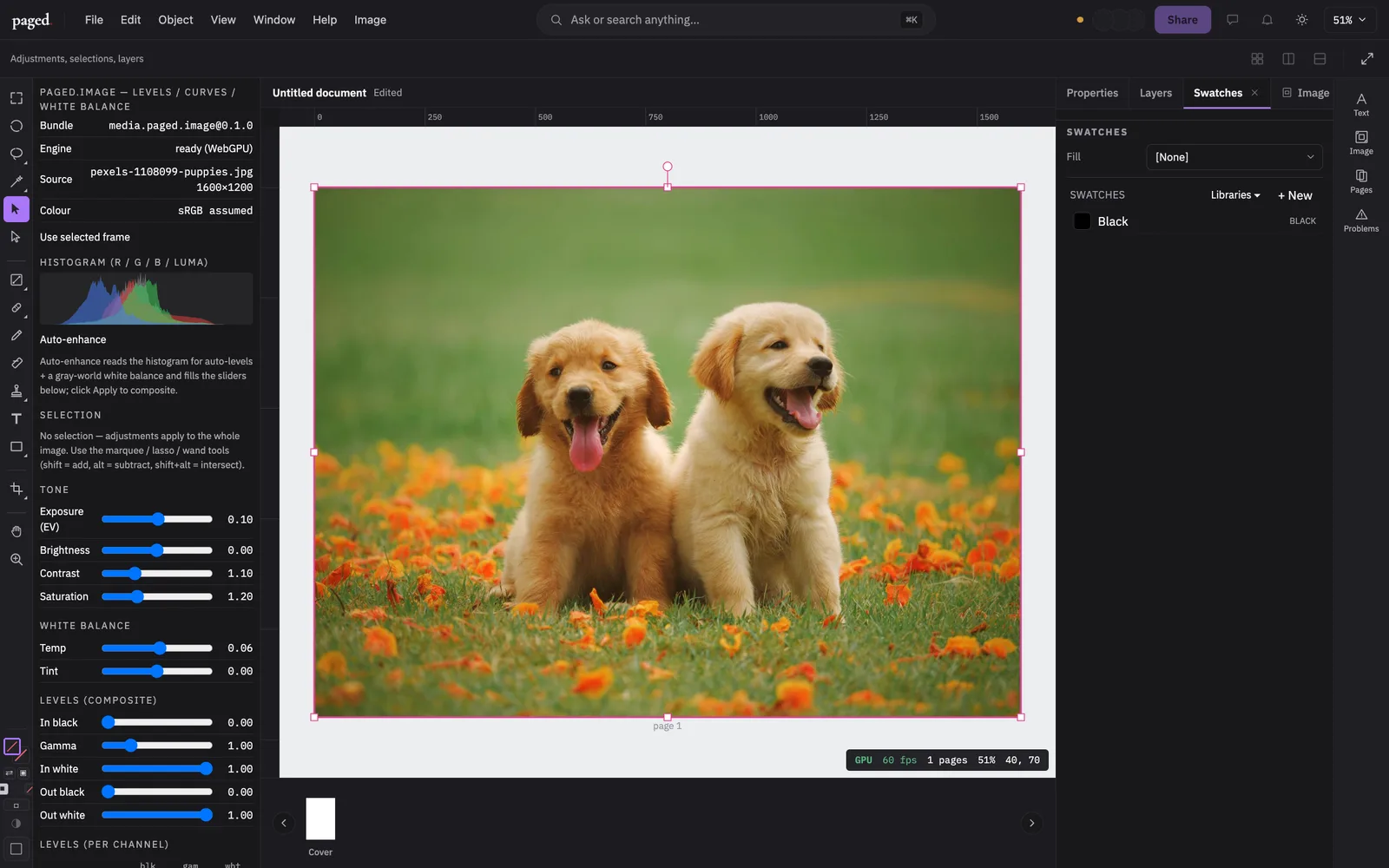Open the 51% zoom level dropdown
Viewport: 1389px width, 868px height.
click(1349, 20)
